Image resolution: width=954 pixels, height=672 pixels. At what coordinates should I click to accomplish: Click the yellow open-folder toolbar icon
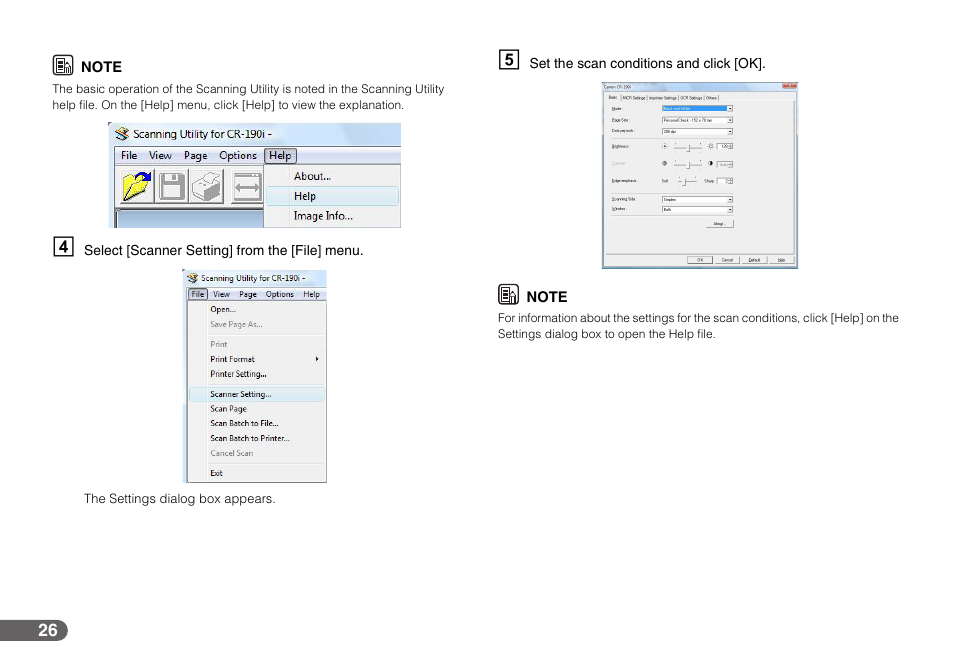click(x=136, y=186)
